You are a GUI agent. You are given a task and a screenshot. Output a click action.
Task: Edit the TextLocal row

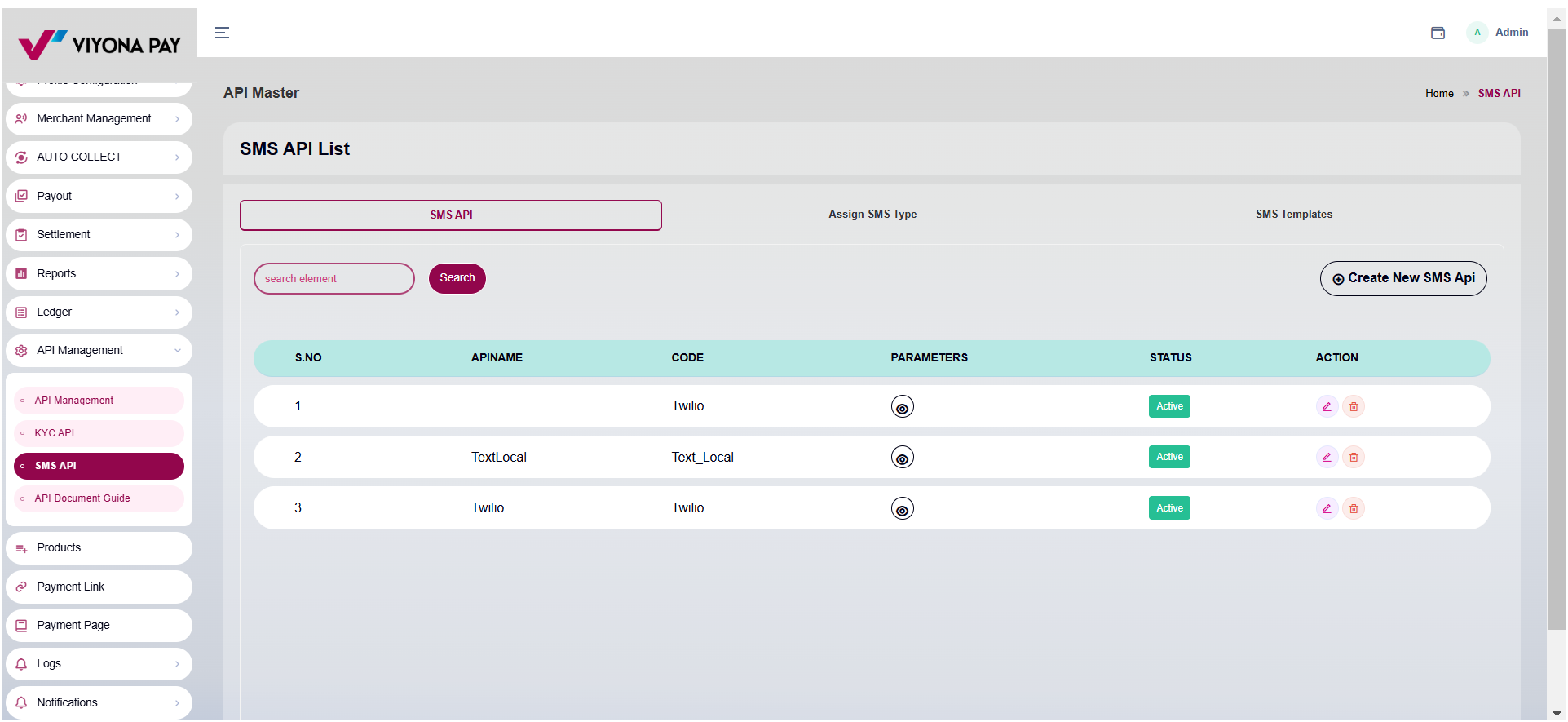pos(1327,457)
